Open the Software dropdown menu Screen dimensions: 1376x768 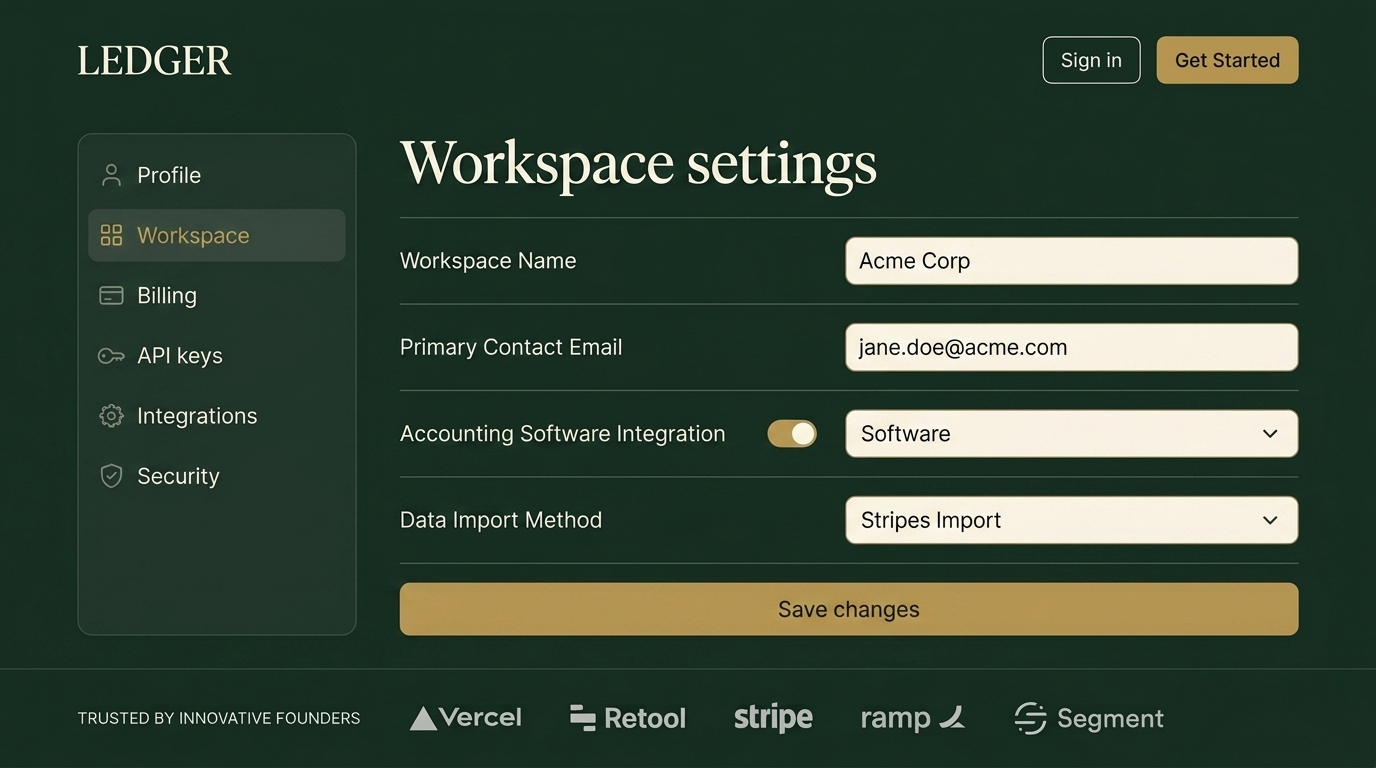(x=1071, y=434)
